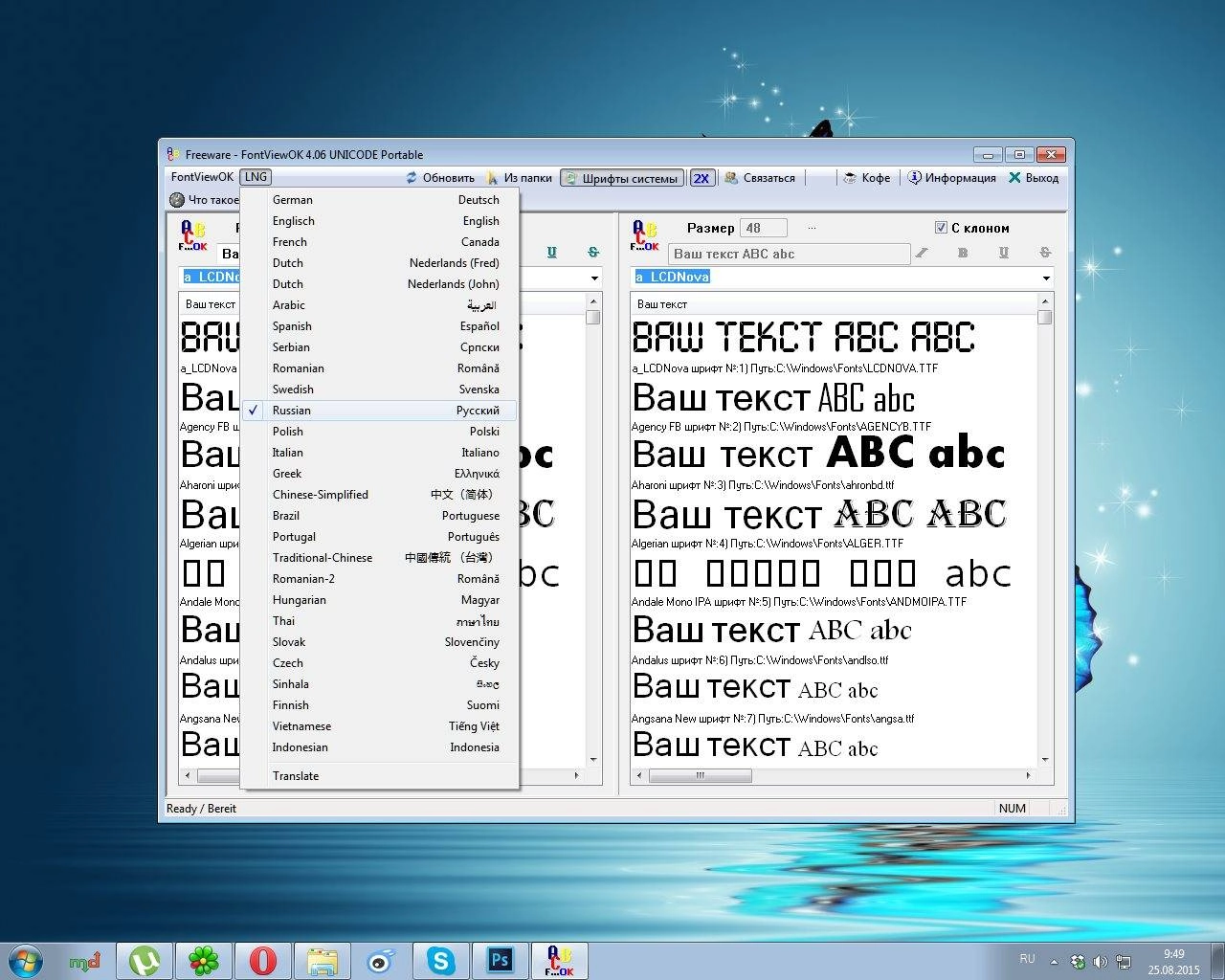Open Opera browser from the taskbar

coord(263,961)
